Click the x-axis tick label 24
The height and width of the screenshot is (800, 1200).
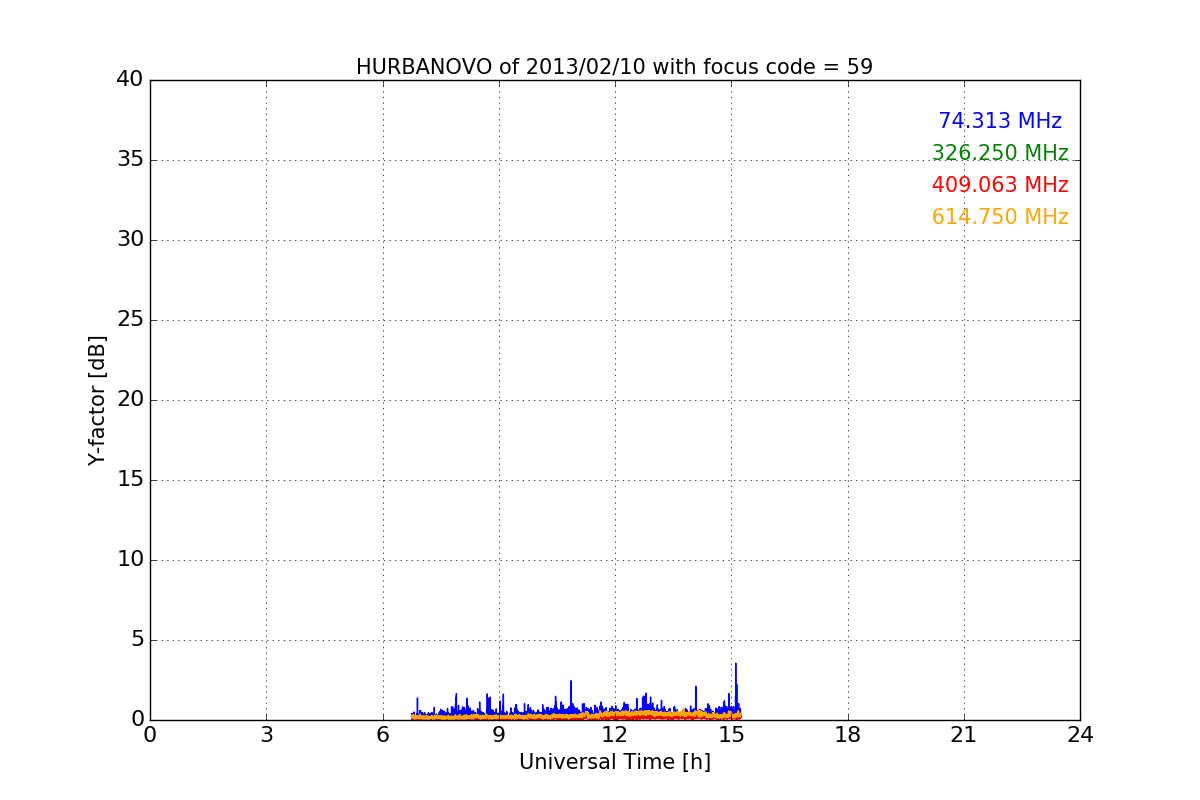1080,735
